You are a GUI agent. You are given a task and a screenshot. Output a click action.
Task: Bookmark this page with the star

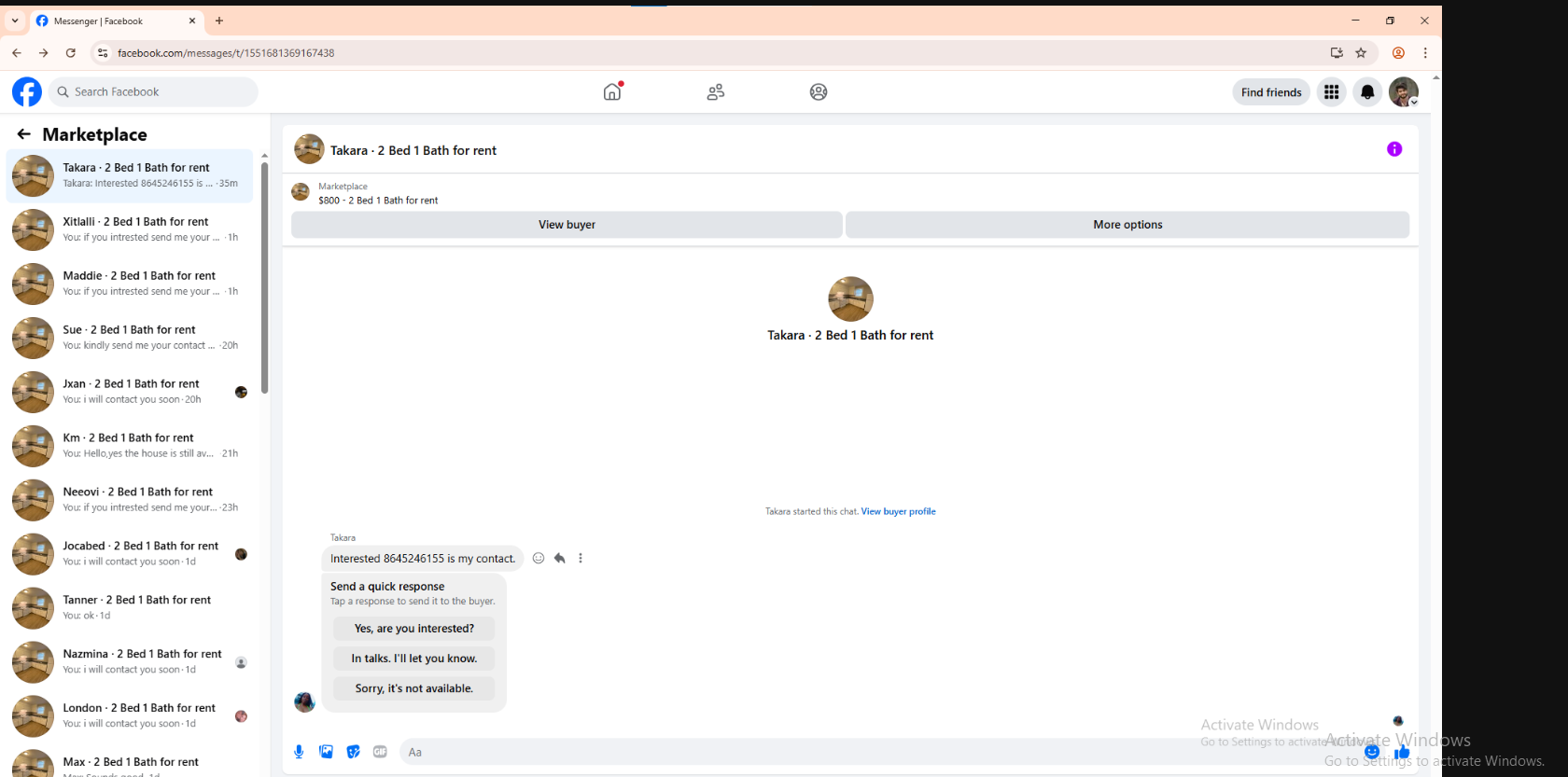click(1361, 53)
